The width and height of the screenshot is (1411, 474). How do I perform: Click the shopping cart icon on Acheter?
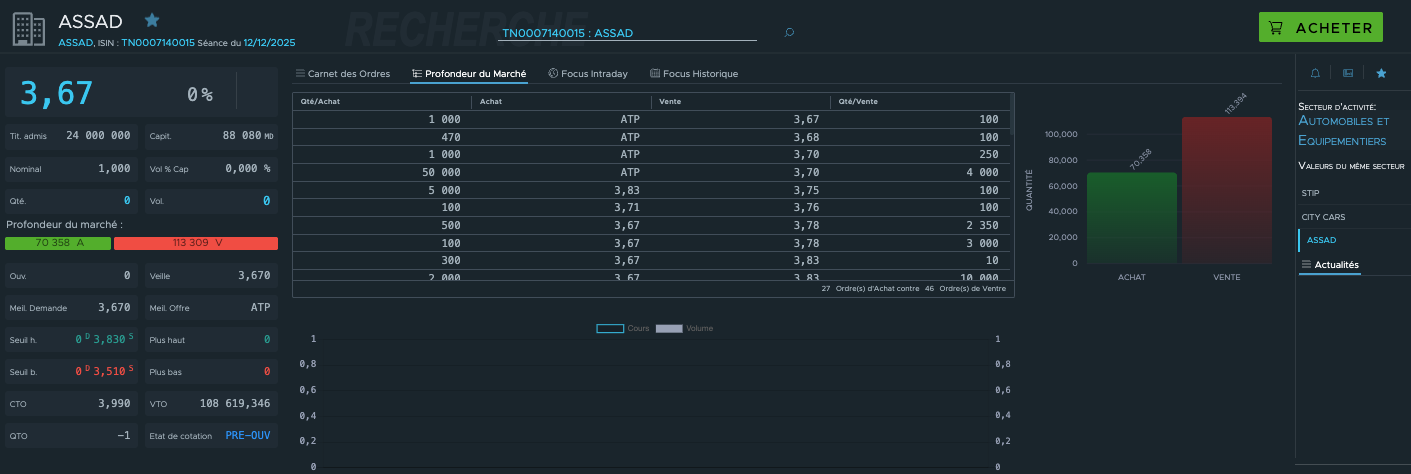point(1275,28)
